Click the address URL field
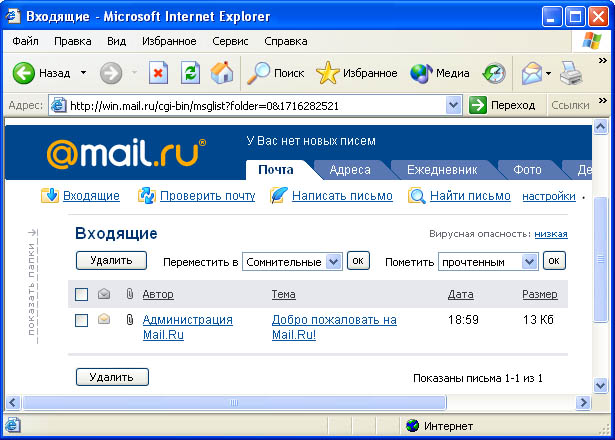The height and width of the screenshot is (440, 615). point(257,105)
